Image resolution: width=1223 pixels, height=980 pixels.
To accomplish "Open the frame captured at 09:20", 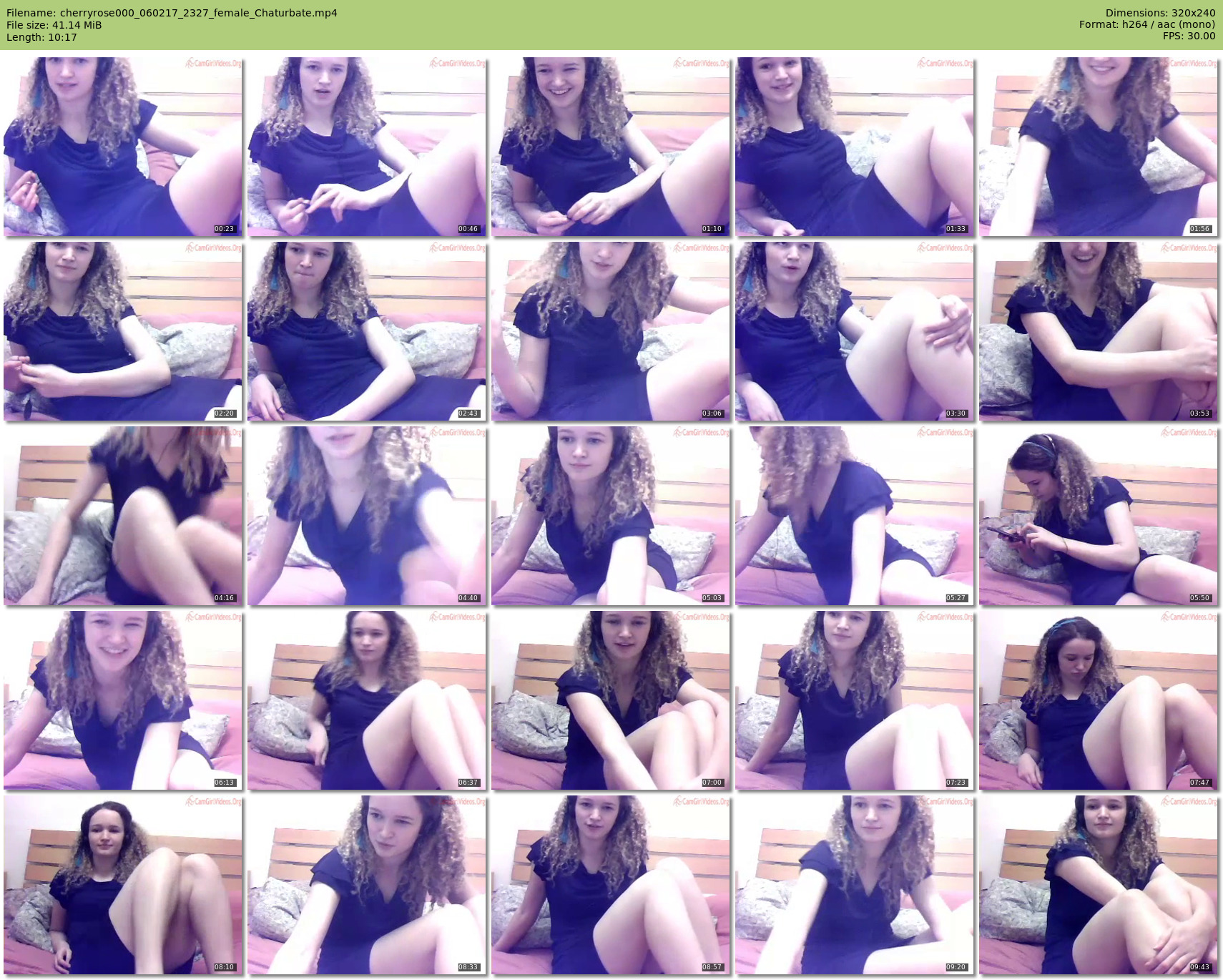I will click(x=854, y=885).
